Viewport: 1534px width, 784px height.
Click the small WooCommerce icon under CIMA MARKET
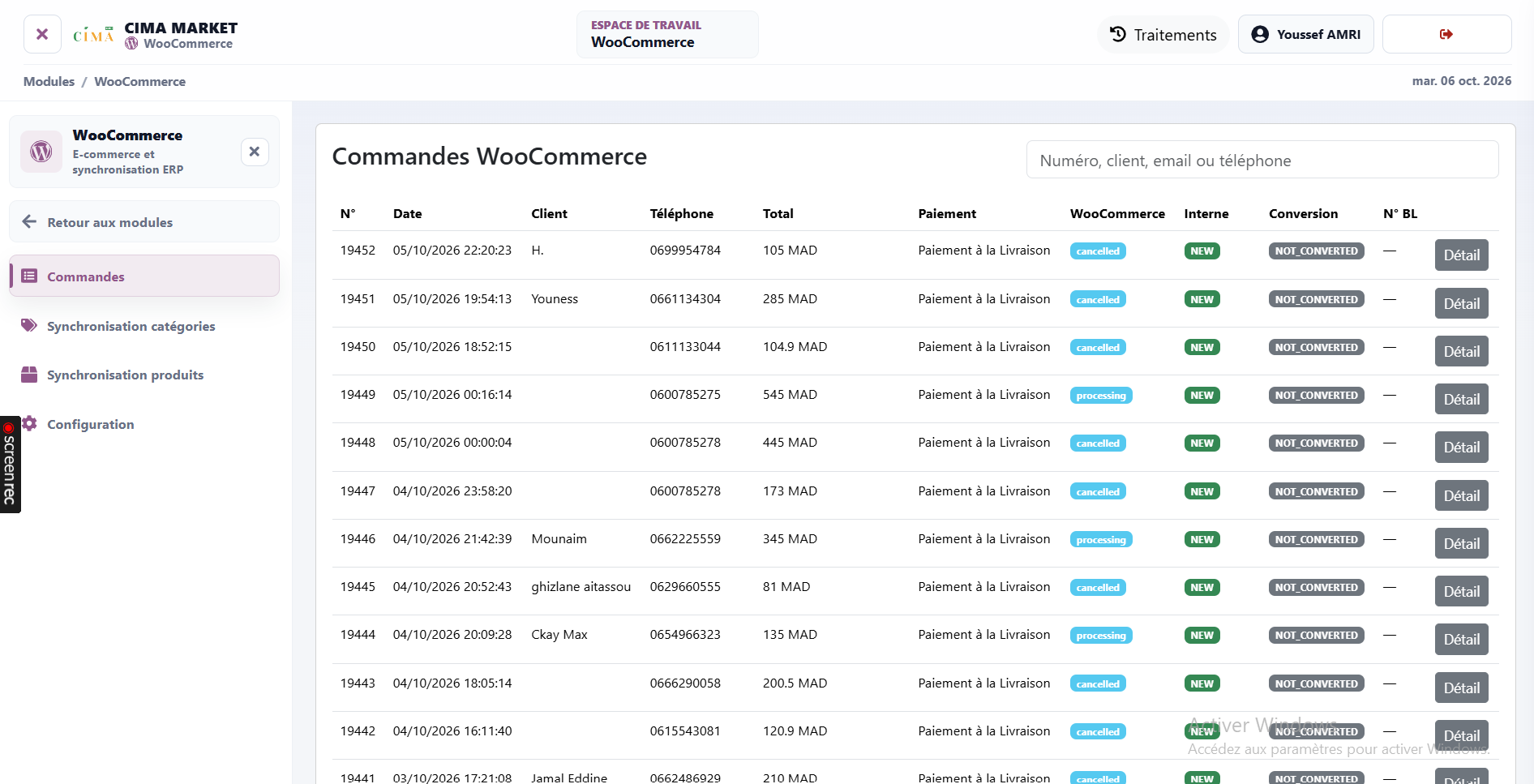point(131,44)
